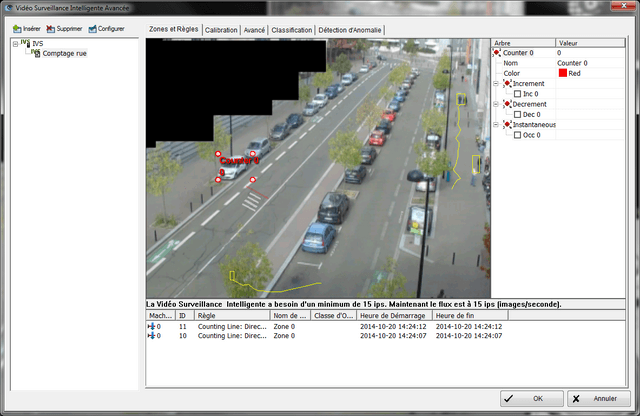Enable the Occ 0 checkbox

coord(517,135)
